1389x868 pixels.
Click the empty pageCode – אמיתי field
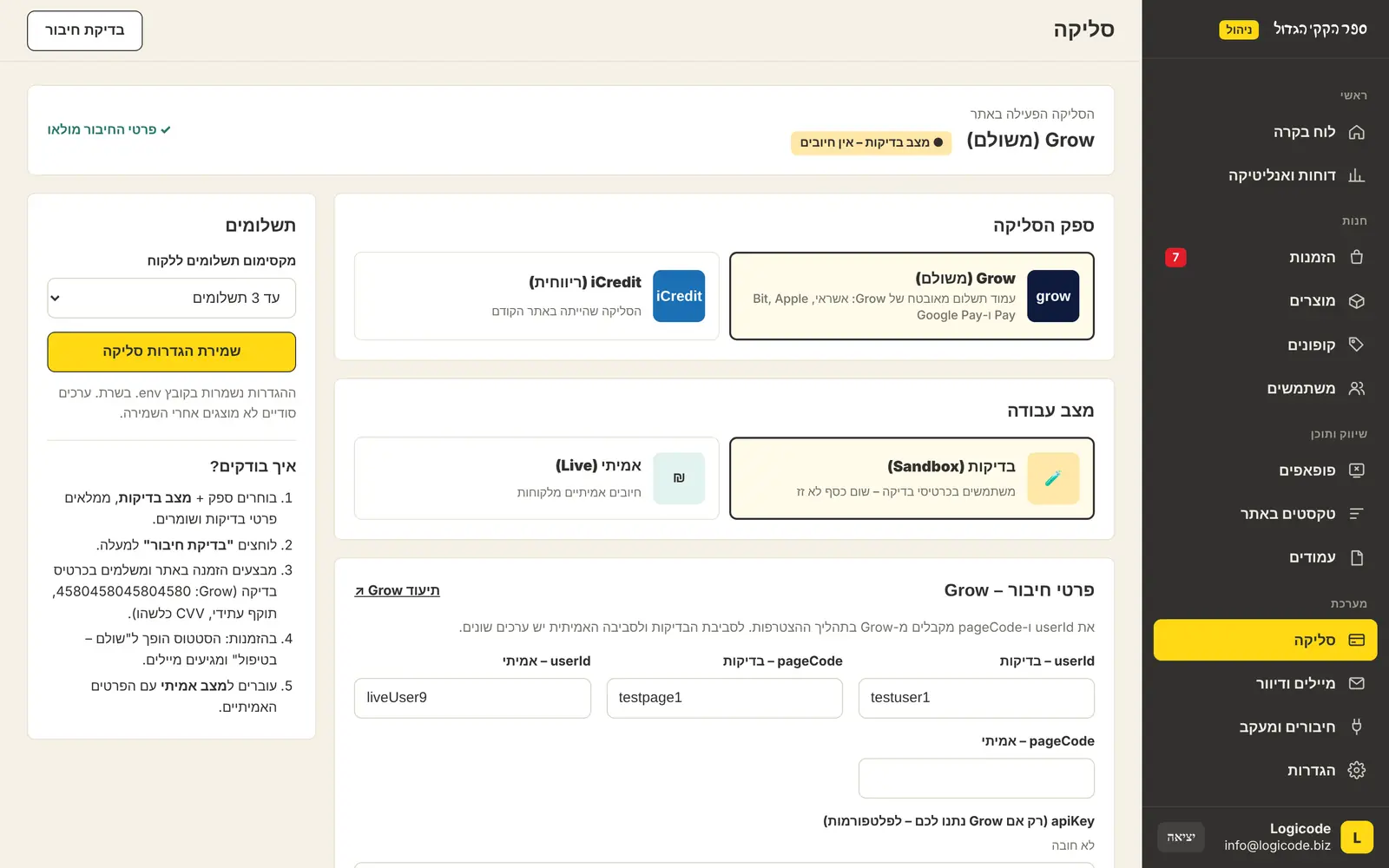[977, 779]
